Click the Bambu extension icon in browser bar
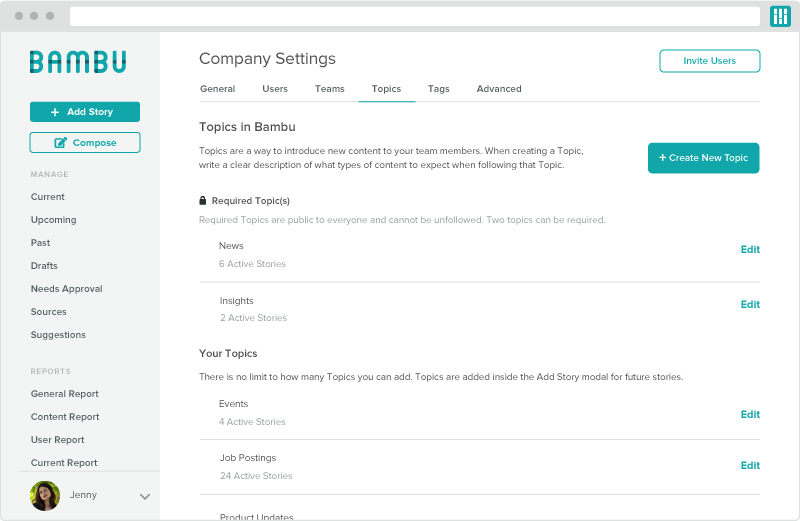 coord(780,16)
